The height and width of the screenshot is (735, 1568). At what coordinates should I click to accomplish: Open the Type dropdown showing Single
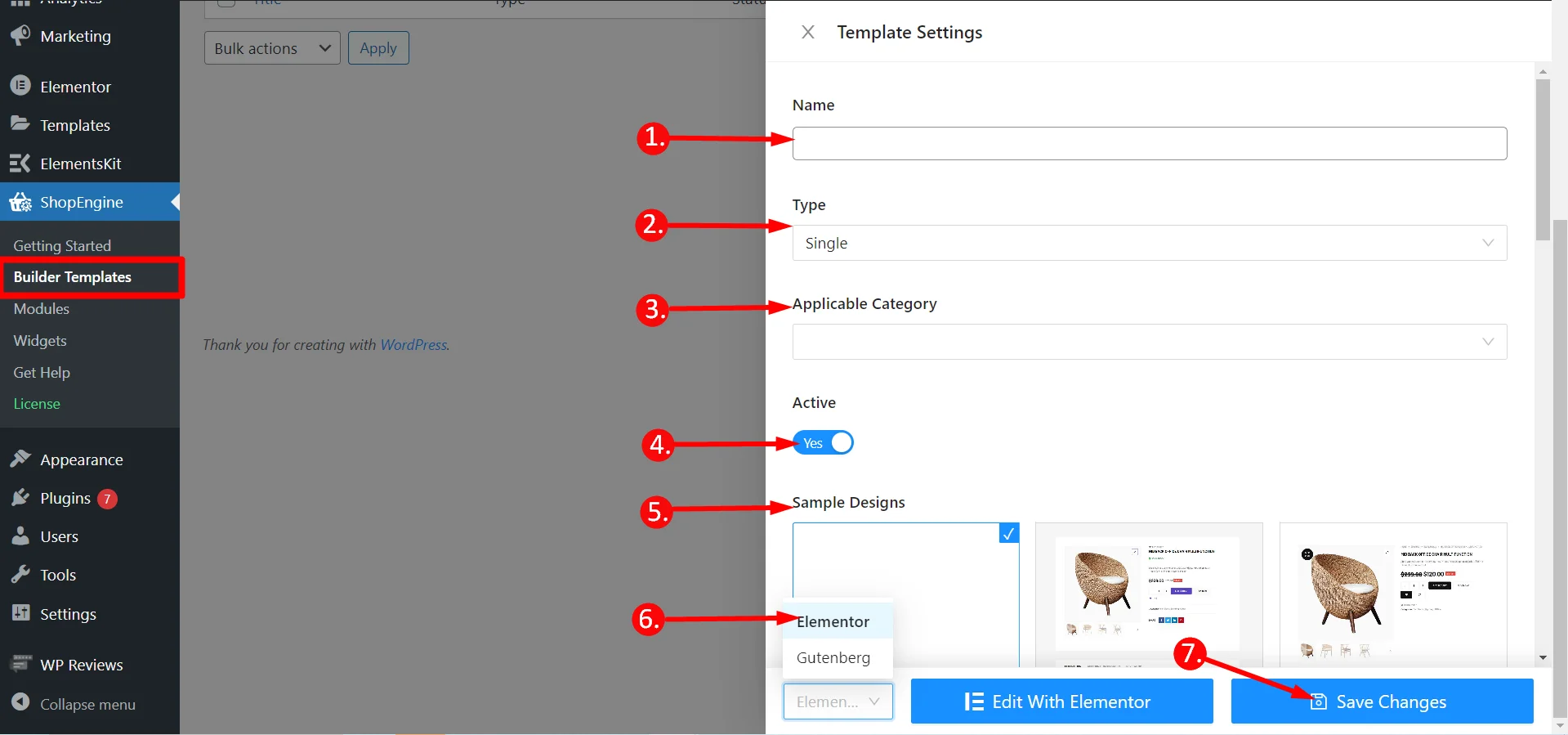1150,243
